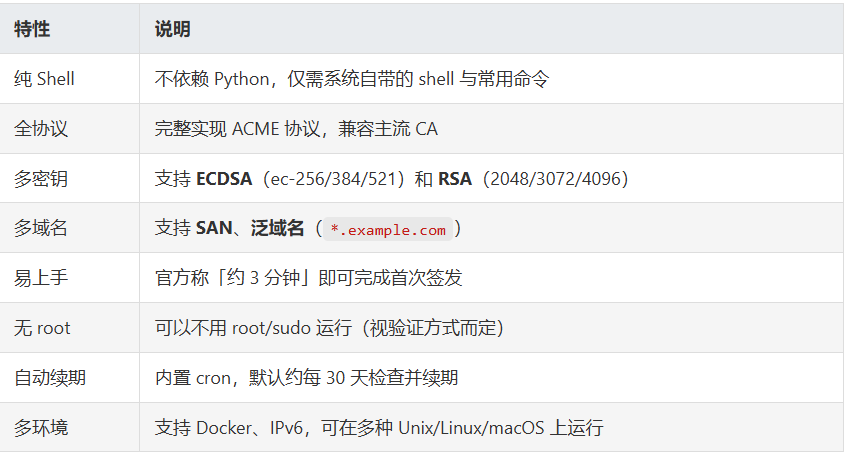The image size is (848, 460).
Task: Select the 纯 Shell feature cell
Action: pyautogui.click(x=44, y=79)
